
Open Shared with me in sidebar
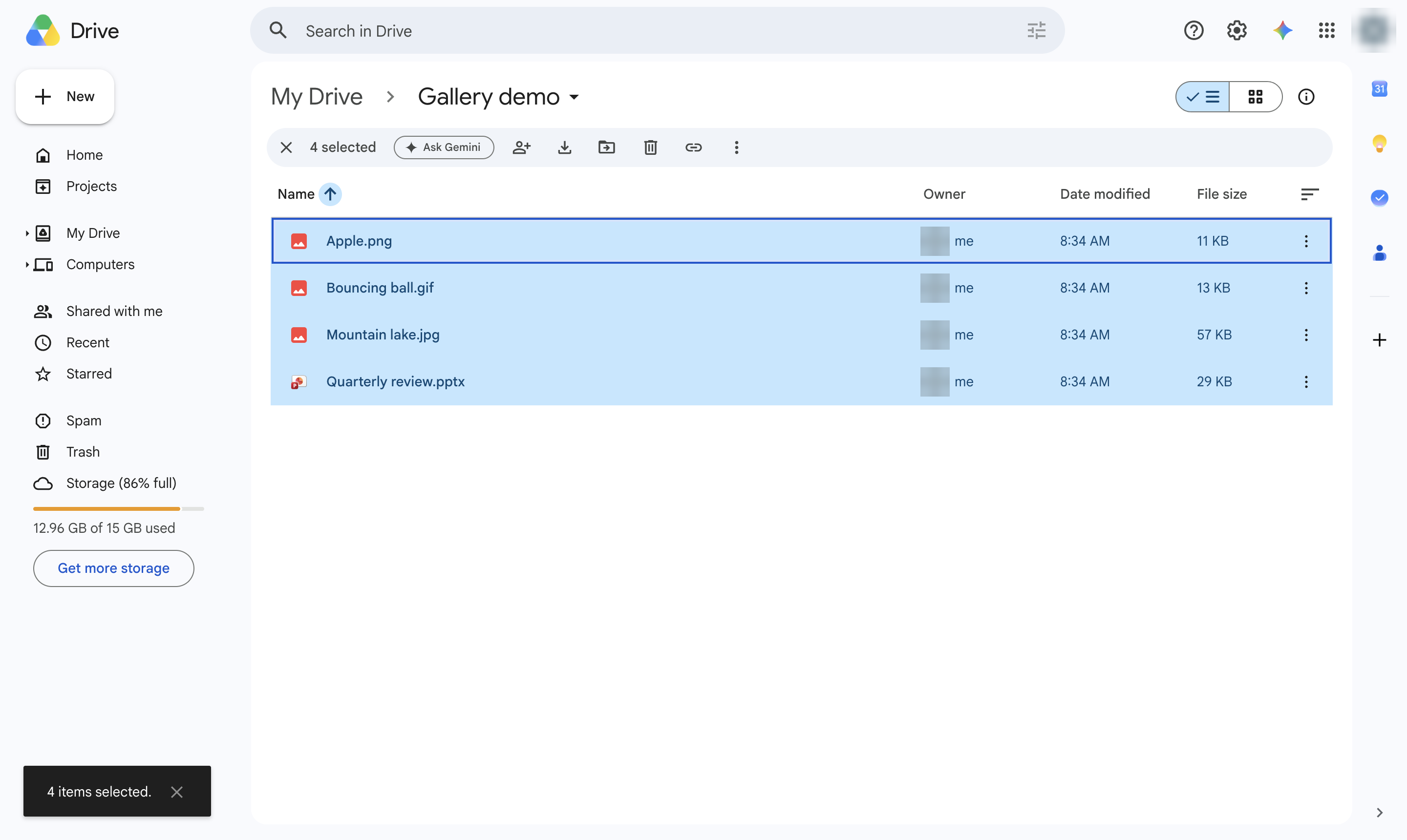[113, 311]
